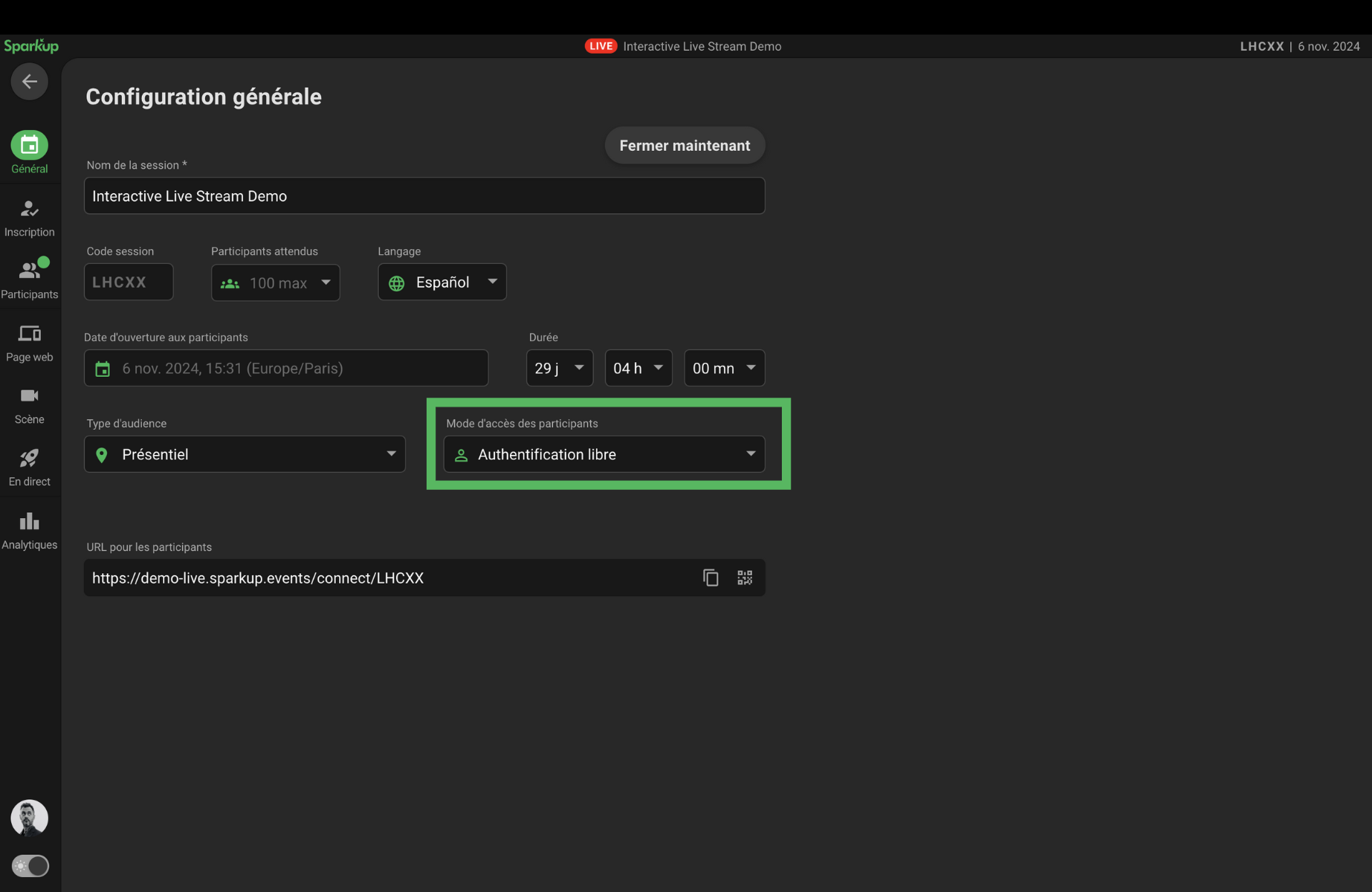Open the Type d'audience Présentiel dropdown

[245, 454]
